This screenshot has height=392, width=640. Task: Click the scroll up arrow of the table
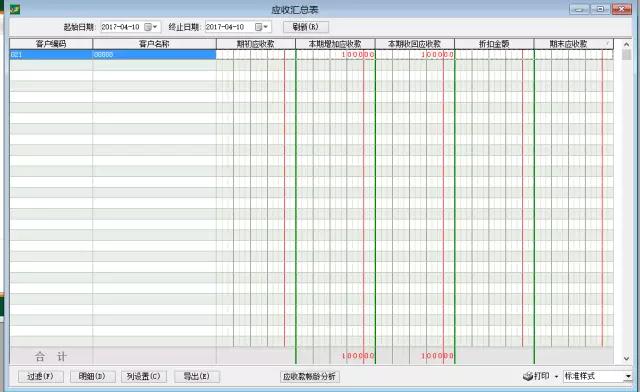pyautogui.click(x=627, y=44)
